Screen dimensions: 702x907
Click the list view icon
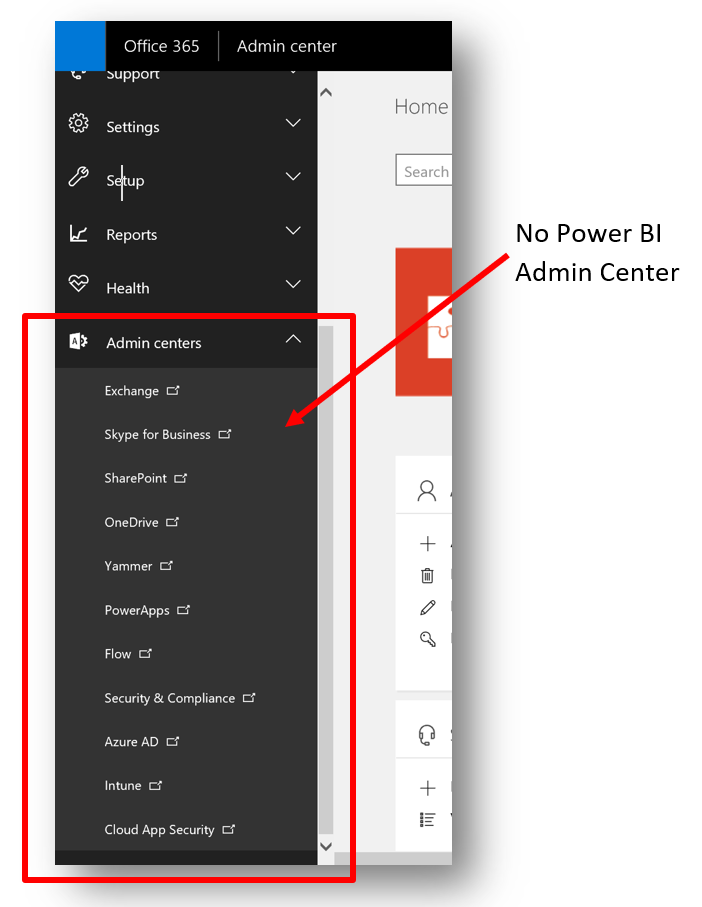(427, 820)
